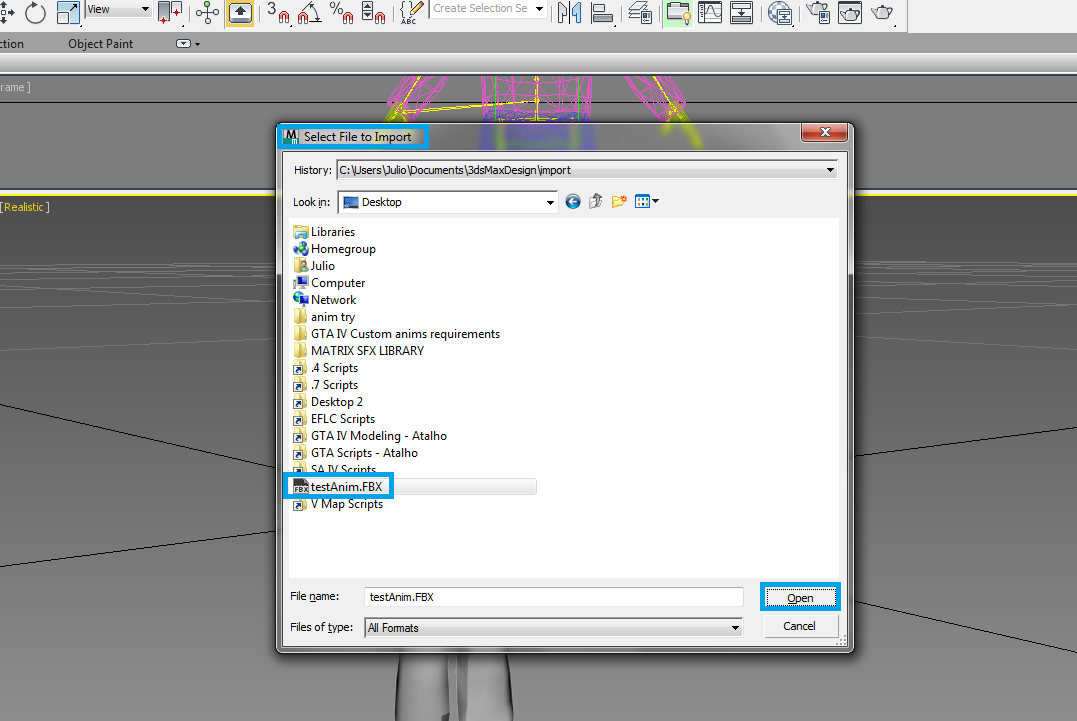Select the 'Desktop 2' shortcut
The image size is (1077, 721).
pos(328,402)
